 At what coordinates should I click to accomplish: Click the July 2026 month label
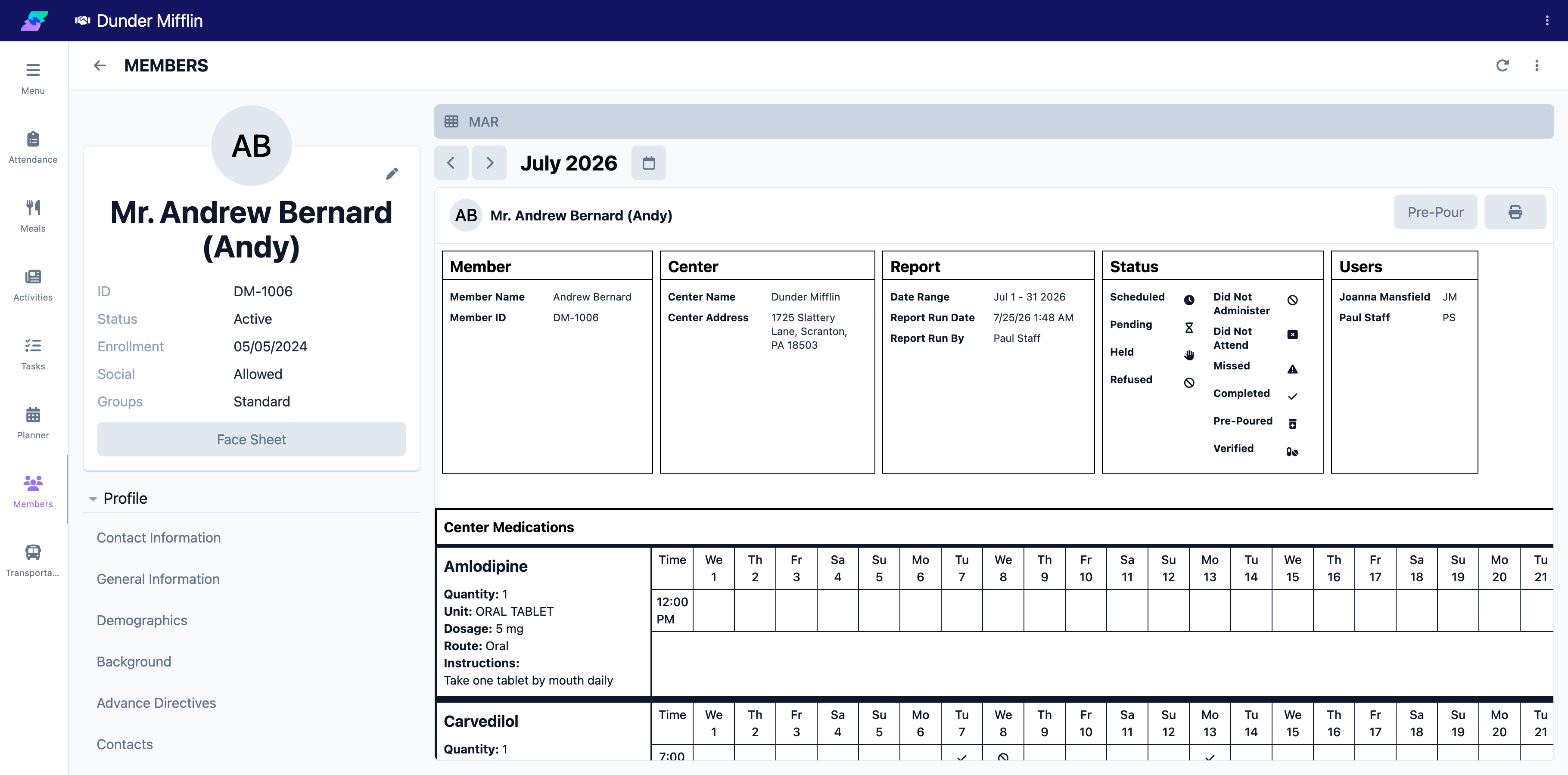569,162
